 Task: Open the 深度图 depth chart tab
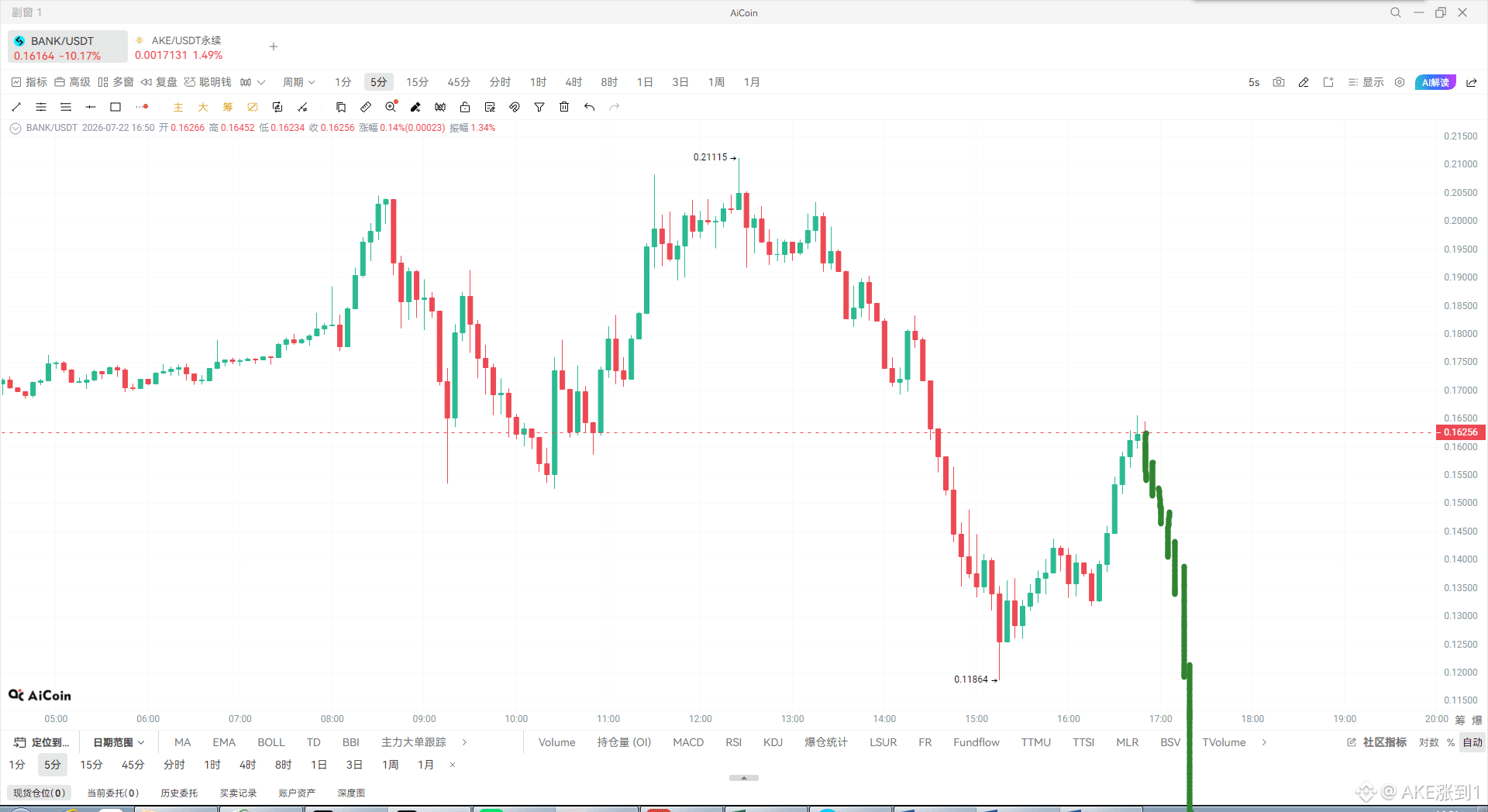point(351,793)
